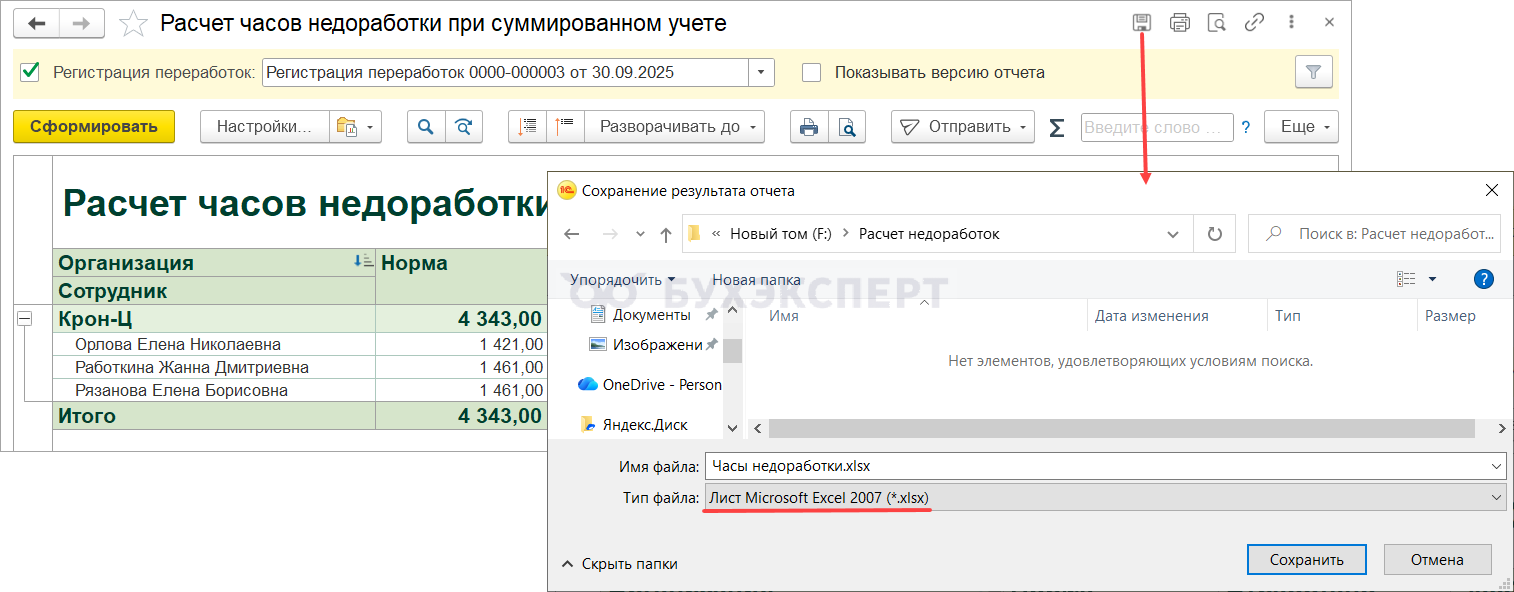Open the Еще dropdown menu

[x=1302, y=127]
